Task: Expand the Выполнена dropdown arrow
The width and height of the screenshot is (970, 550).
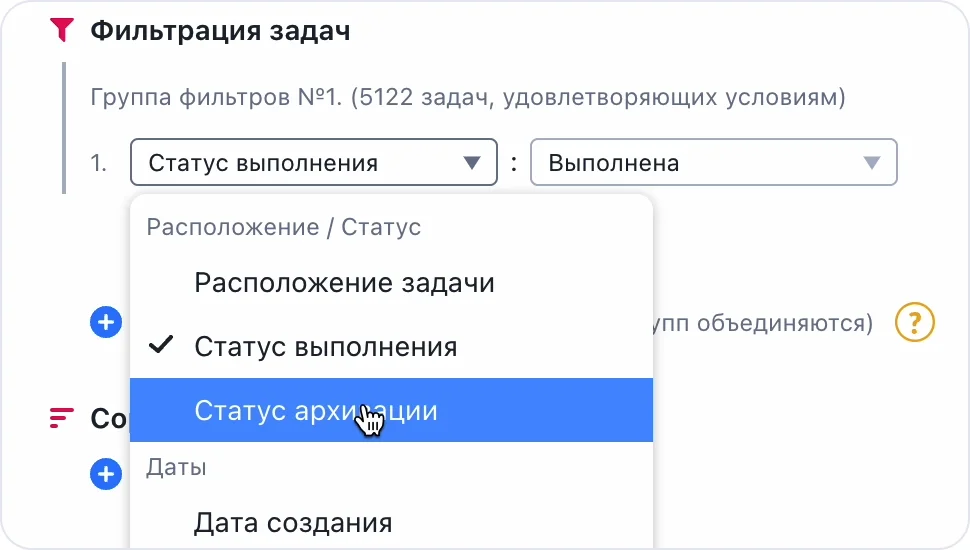Action: [x=871, y=163]
